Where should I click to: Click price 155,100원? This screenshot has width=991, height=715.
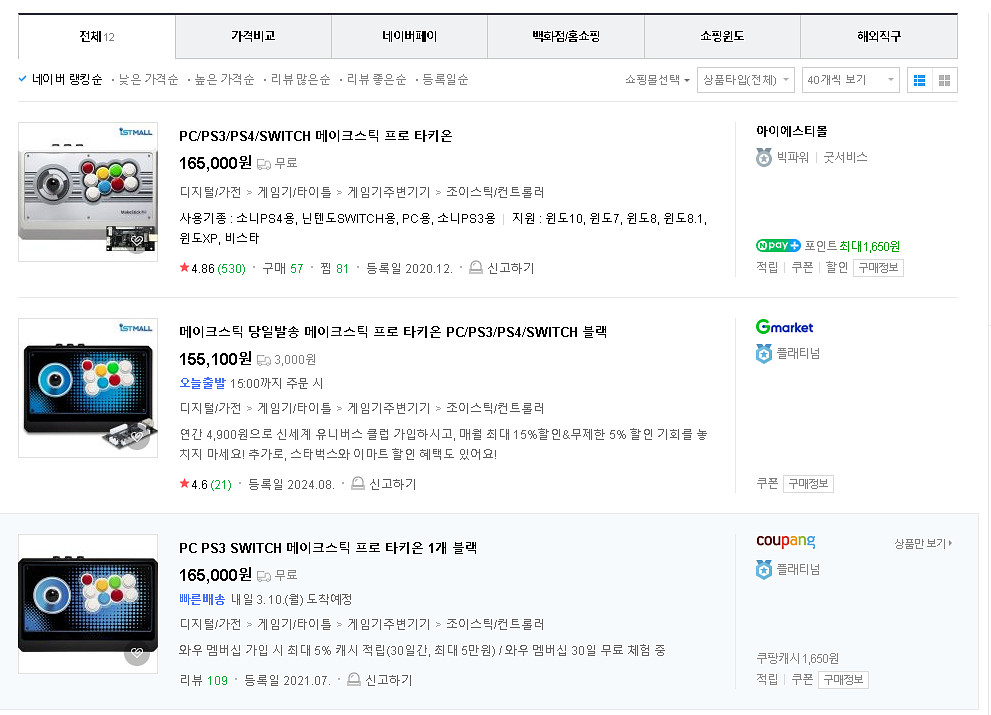pos(216,359)
